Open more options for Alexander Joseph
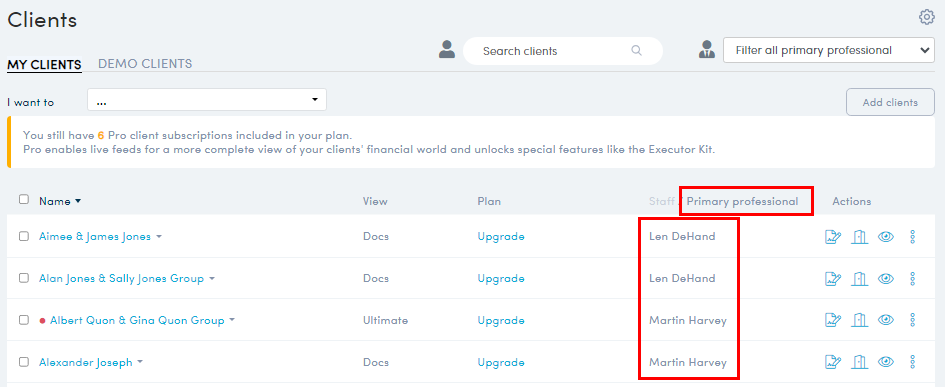 912,362
